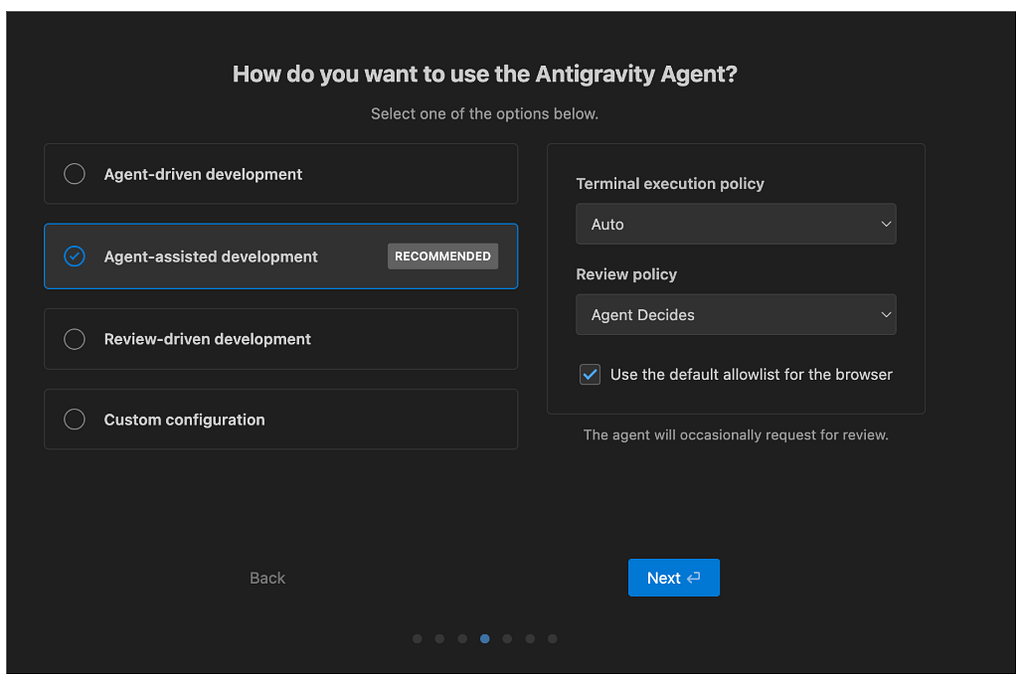Click the 'How do you want to use the Antigravity Agent?' heading

(485, 74)
